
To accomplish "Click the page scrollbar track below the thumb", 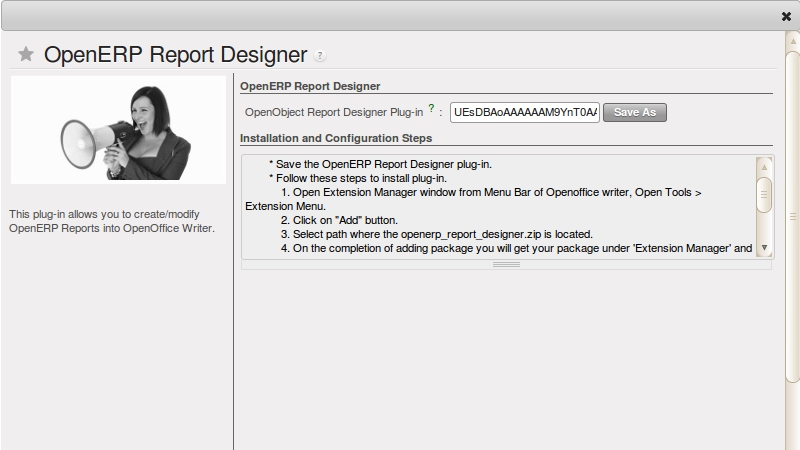I will 793,415.
